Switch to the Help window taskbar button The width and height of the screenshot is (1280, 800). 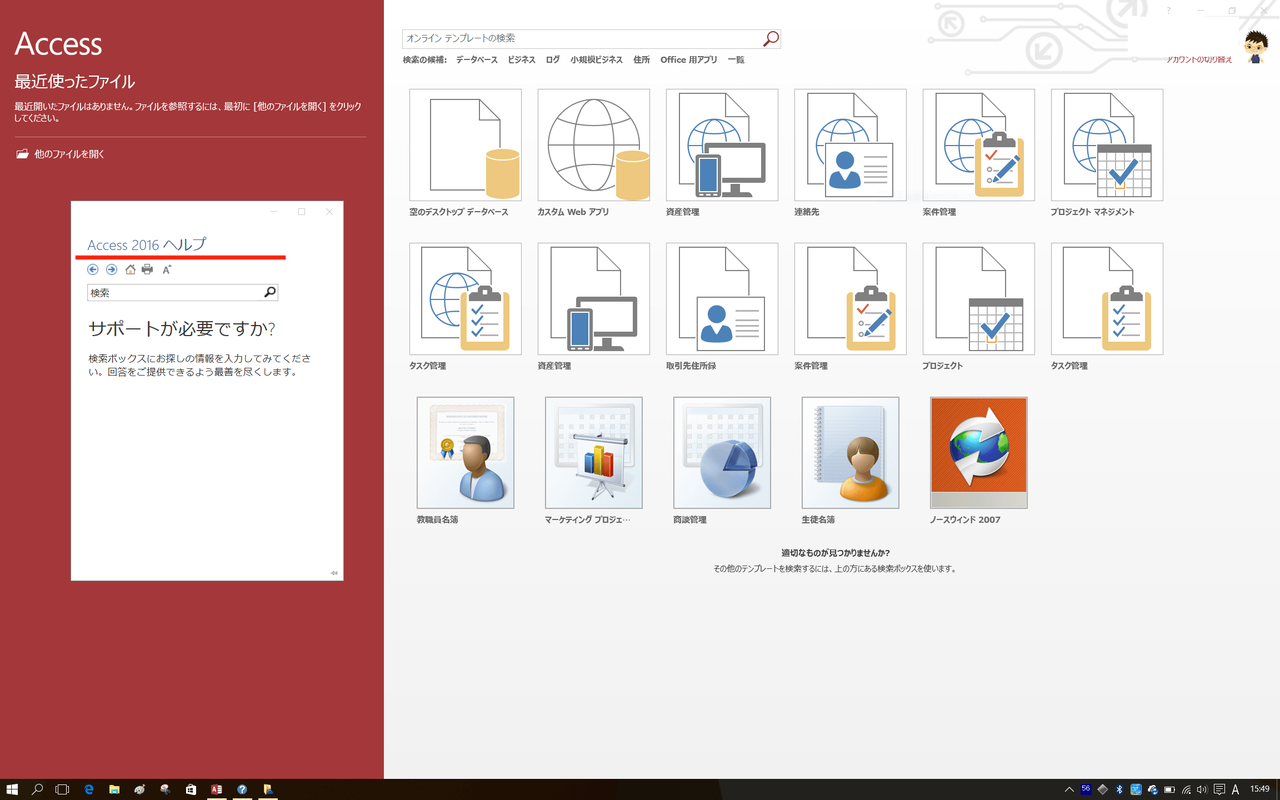(242, 789)
